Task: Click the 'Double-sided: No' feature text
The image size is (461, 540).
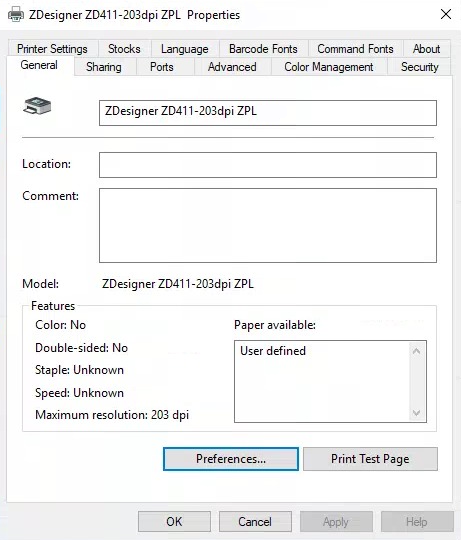Action: 81,348
